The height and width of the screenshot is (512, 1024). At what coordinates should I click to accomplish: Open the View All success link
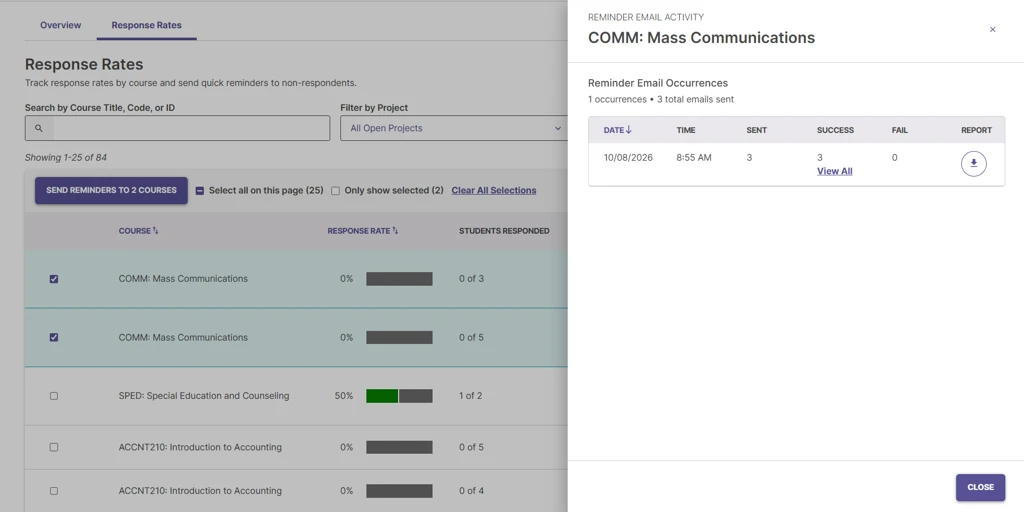point(835,171)
